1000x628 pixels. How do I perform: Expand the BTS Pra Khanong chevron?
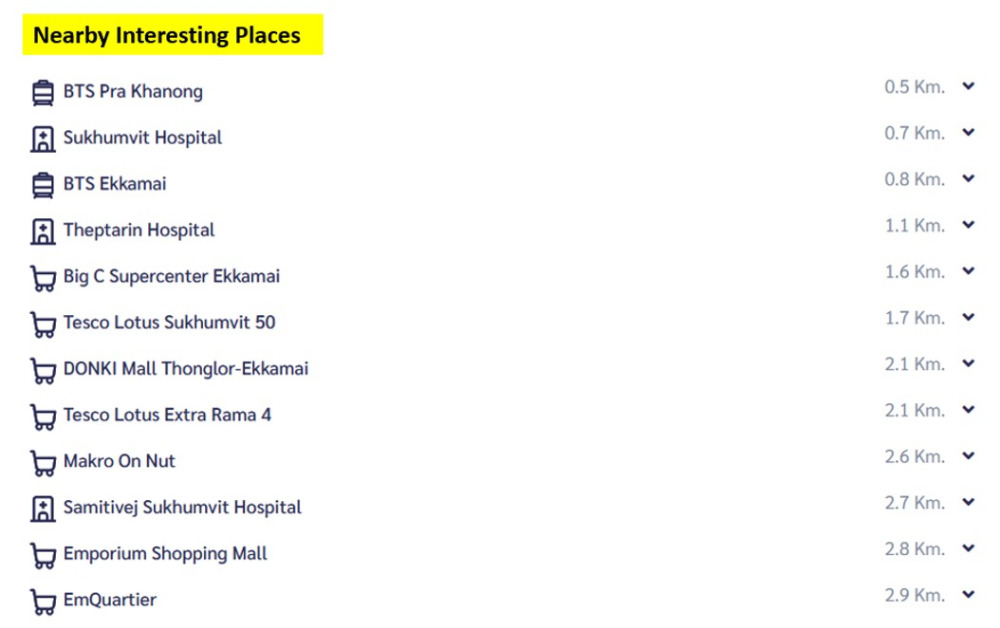click(968, 86)
